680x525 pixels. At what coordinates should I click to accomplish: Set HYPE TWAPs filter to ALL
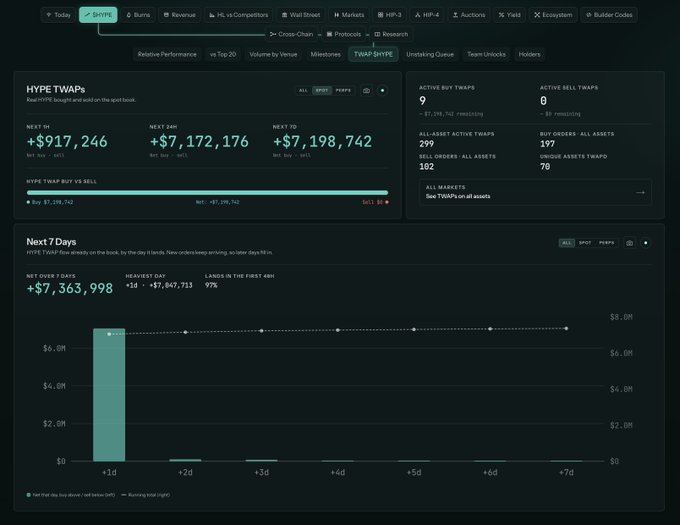coord(303,91)
